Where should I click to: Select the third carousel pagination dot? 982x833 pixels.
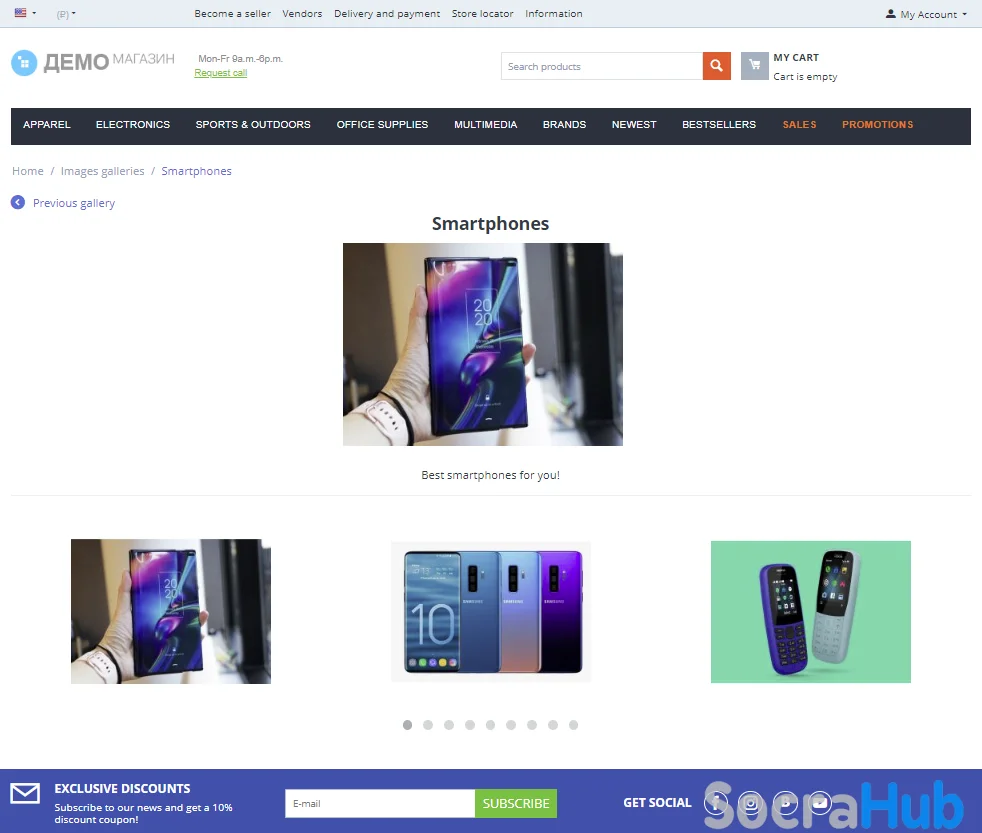click(x=449, y=725)
